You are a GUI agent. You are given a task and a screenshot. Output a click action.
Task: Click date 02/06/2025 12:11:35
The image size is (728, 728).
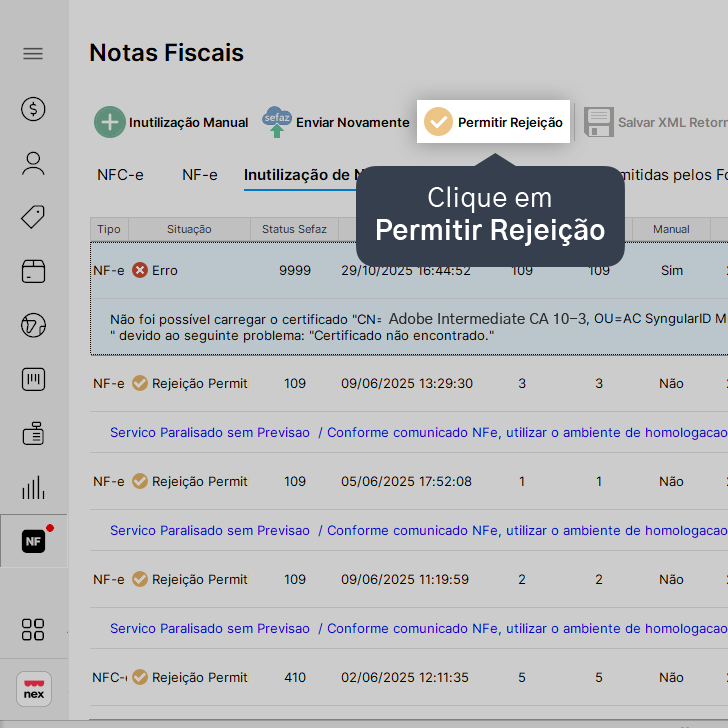[x=405, y=677]
